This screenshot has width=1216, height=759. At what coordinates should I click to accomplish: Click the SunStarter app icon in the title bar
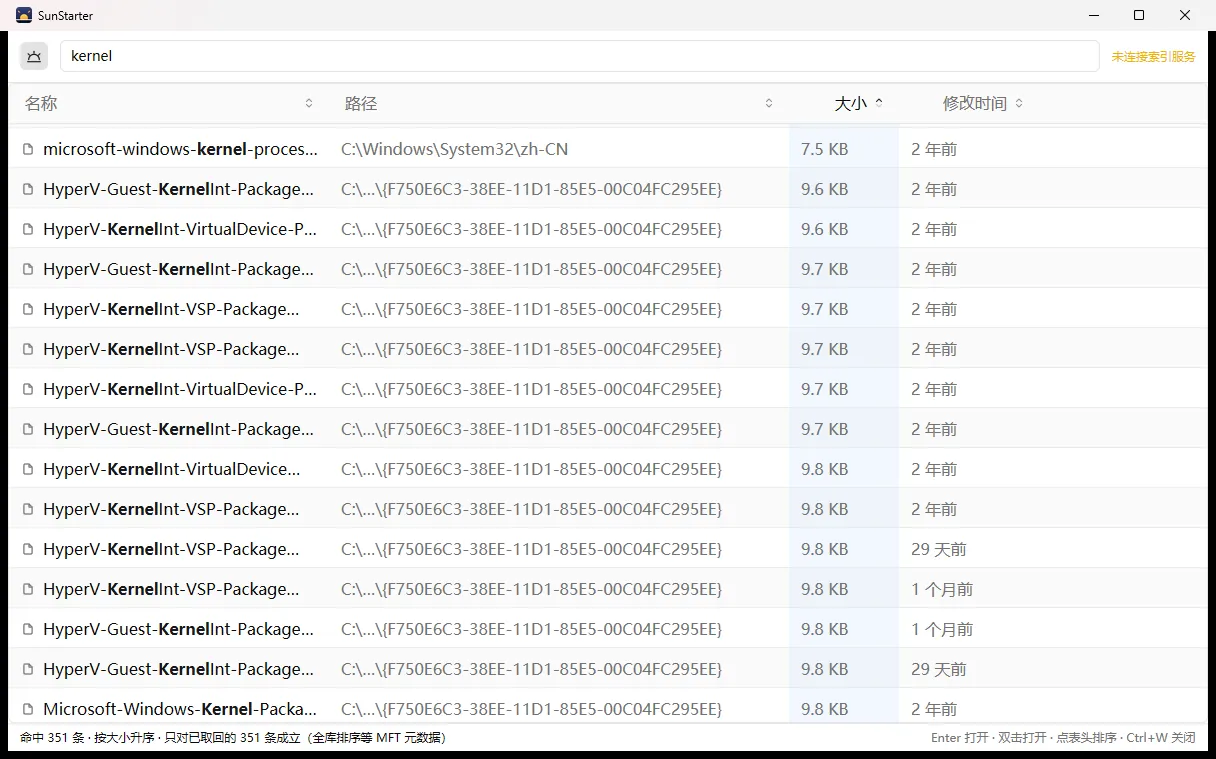coord(24,15)
